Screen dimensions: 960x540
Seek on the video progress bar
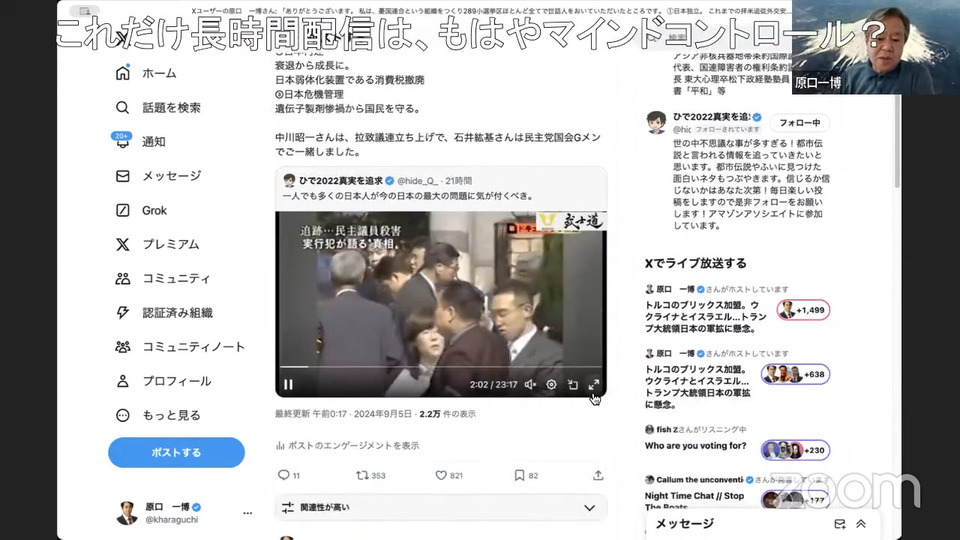[x=441, y=367]
